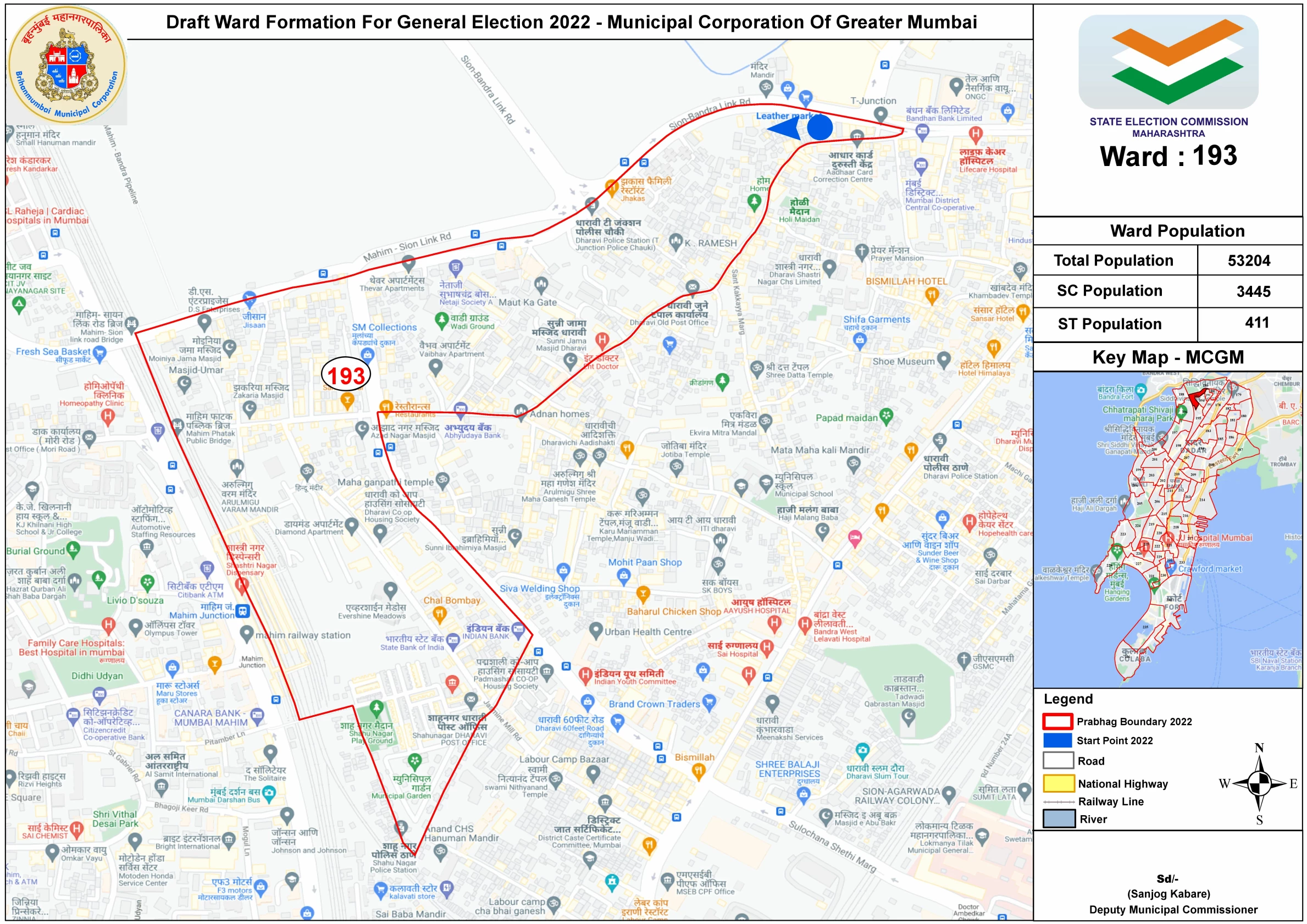Click the Lifecare Hospital red H marker
The height and width of the screenshot is (924, 1307).
pos(976,134)
